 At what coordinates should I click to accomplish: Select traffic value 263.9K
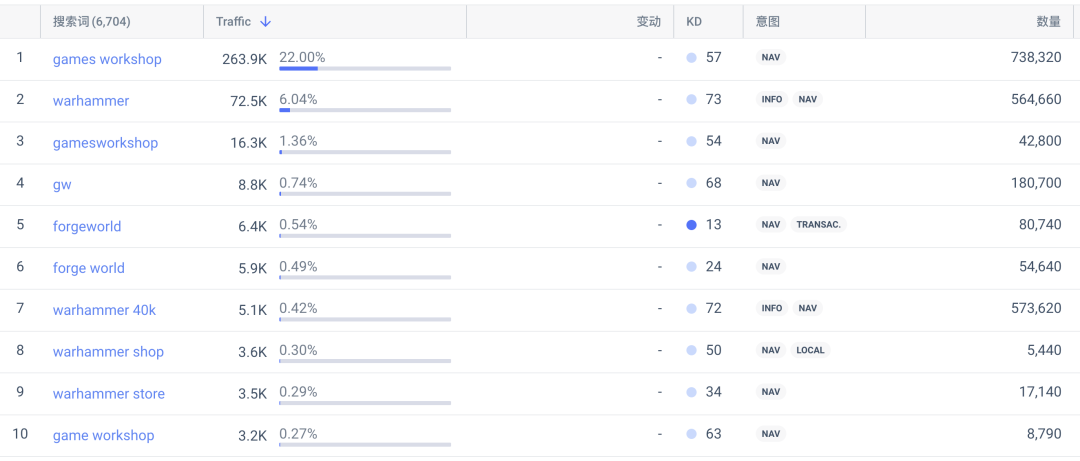(x=245, y=59)
